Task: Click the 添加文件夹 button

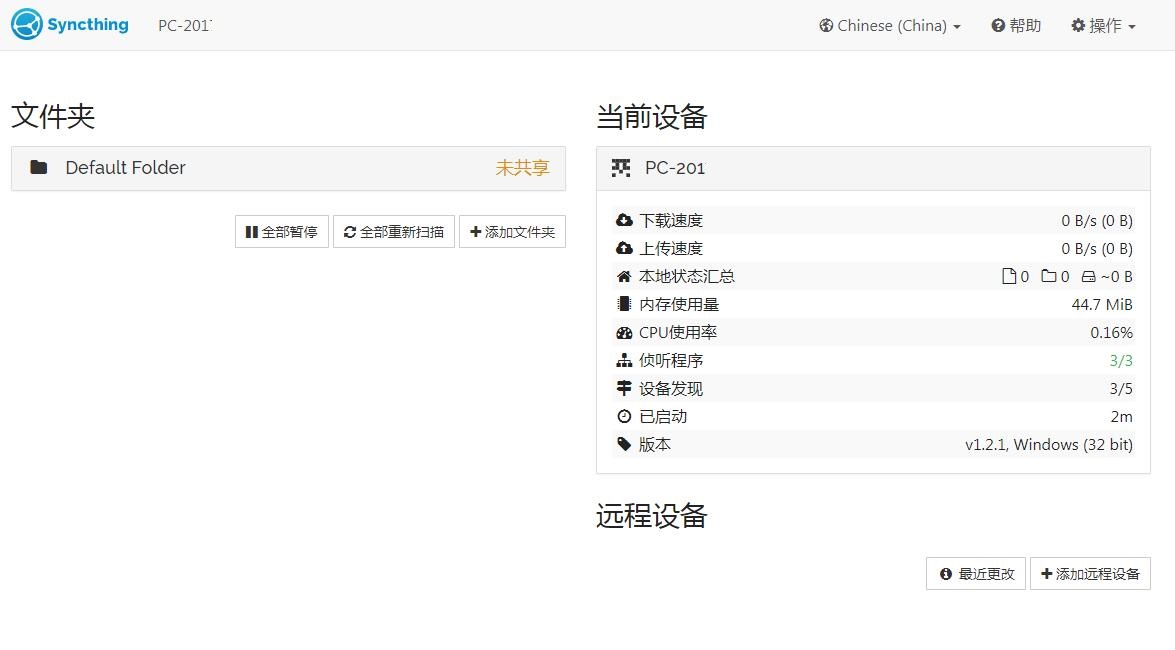Action: (x=513, y=232)
